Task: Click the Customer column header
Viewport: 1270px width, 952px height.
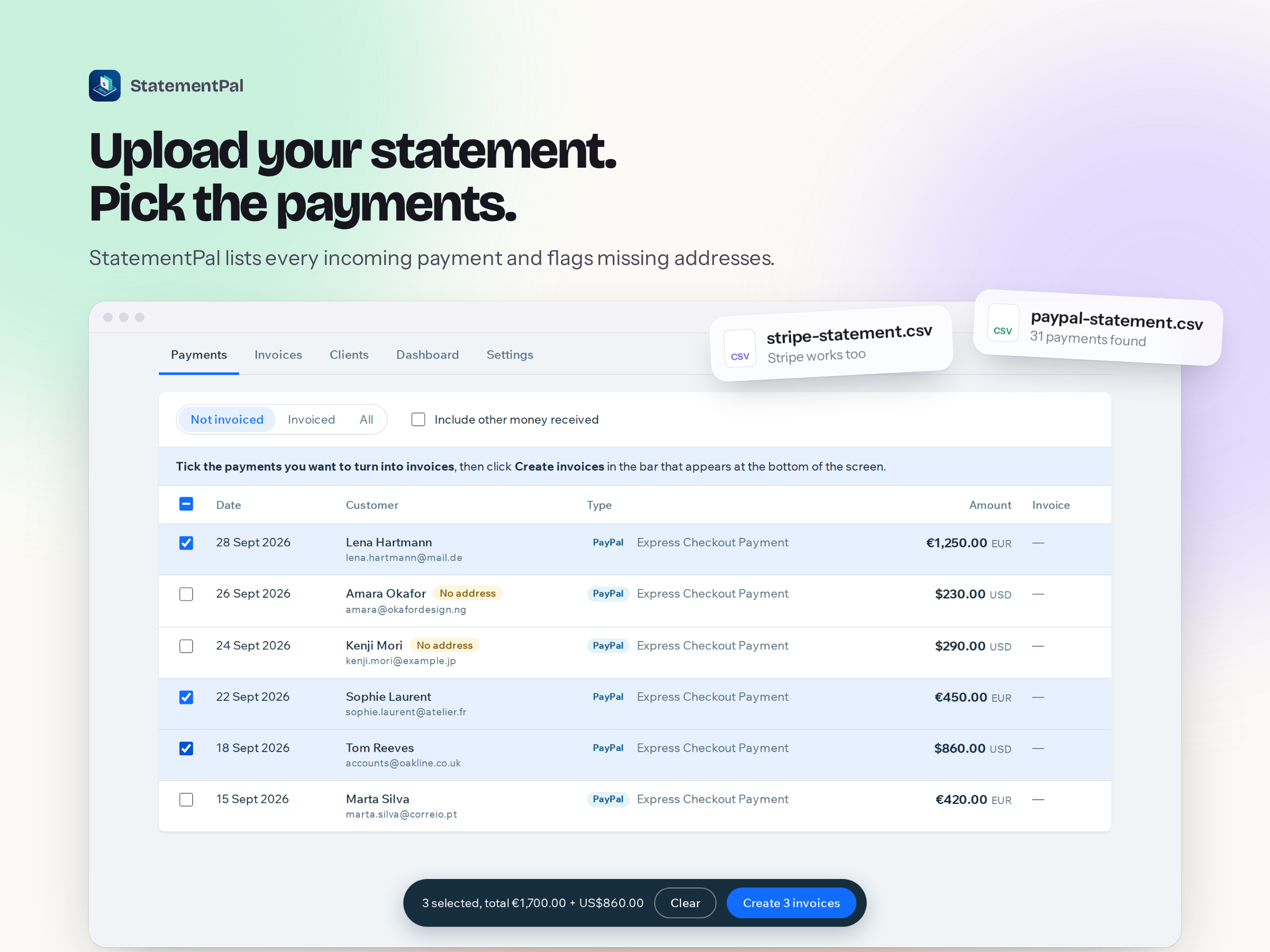Action: tap(372, 505)
